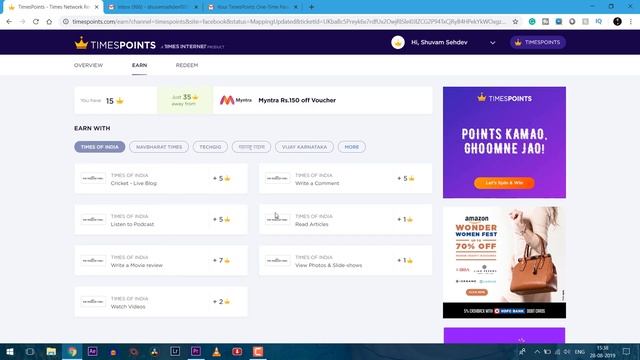Select the NAVBHARAT TIMES filter chip
640x360 pixels.
click(159, 147)
